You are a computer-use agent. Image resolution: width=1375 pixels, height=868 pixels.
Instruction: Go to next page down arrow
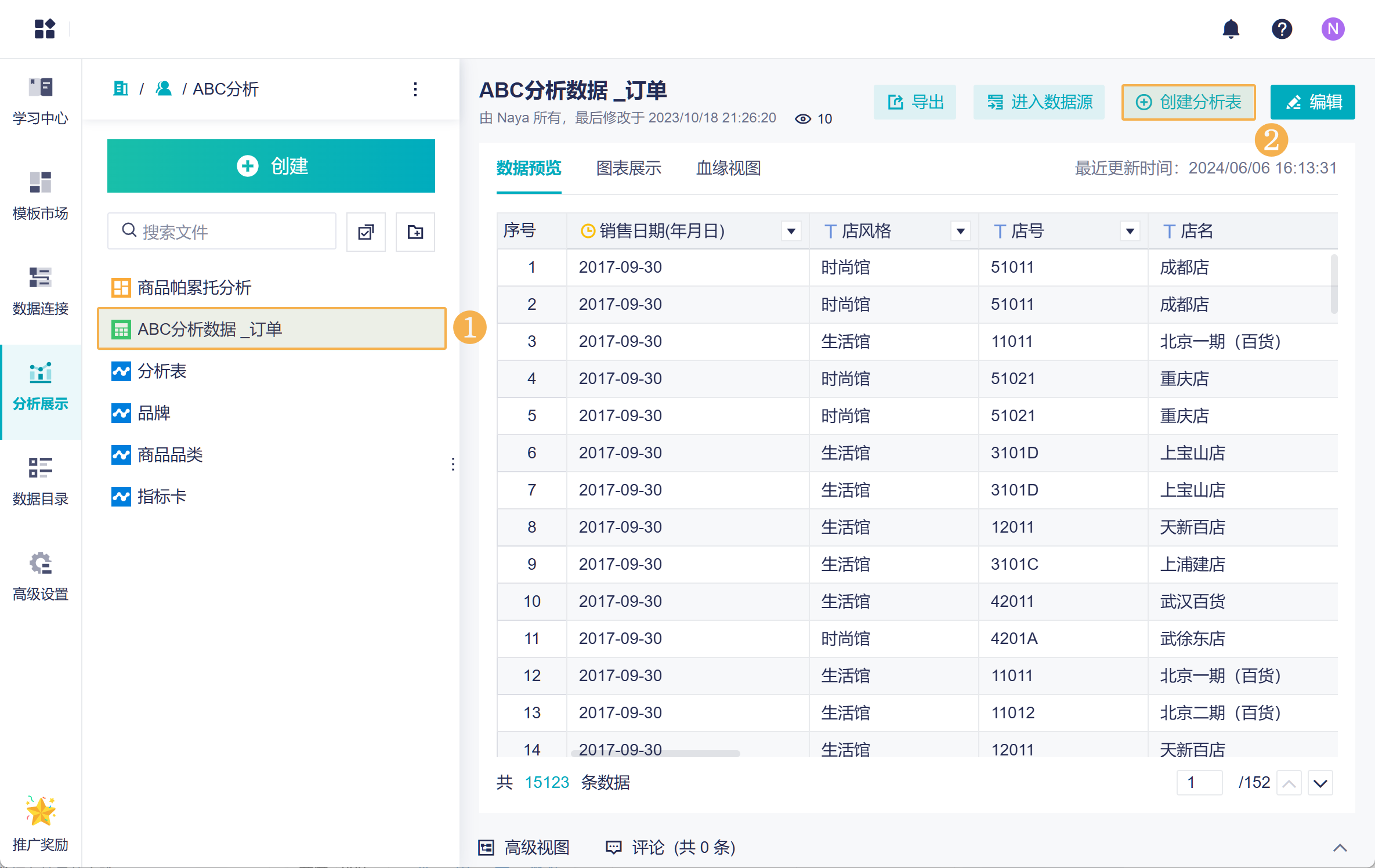pos(1320,783)
